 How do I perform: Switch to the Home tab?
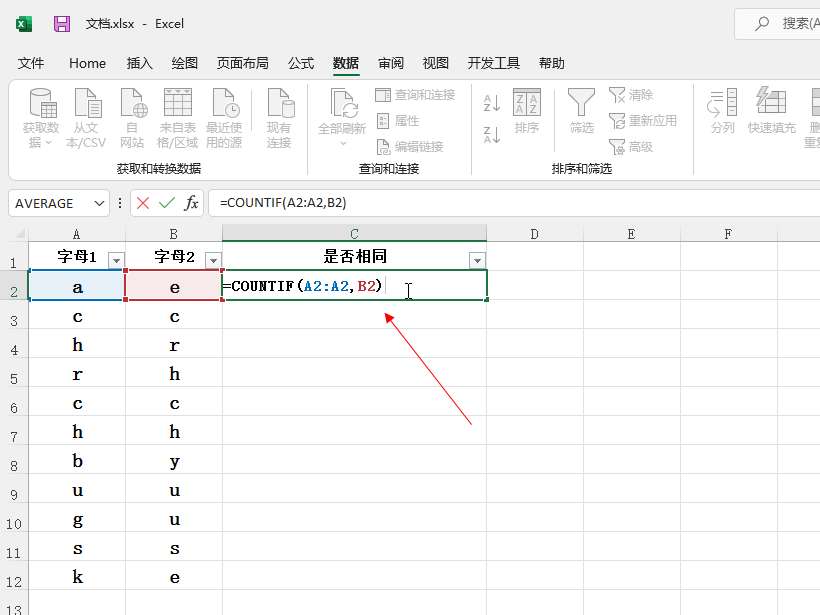87,63
